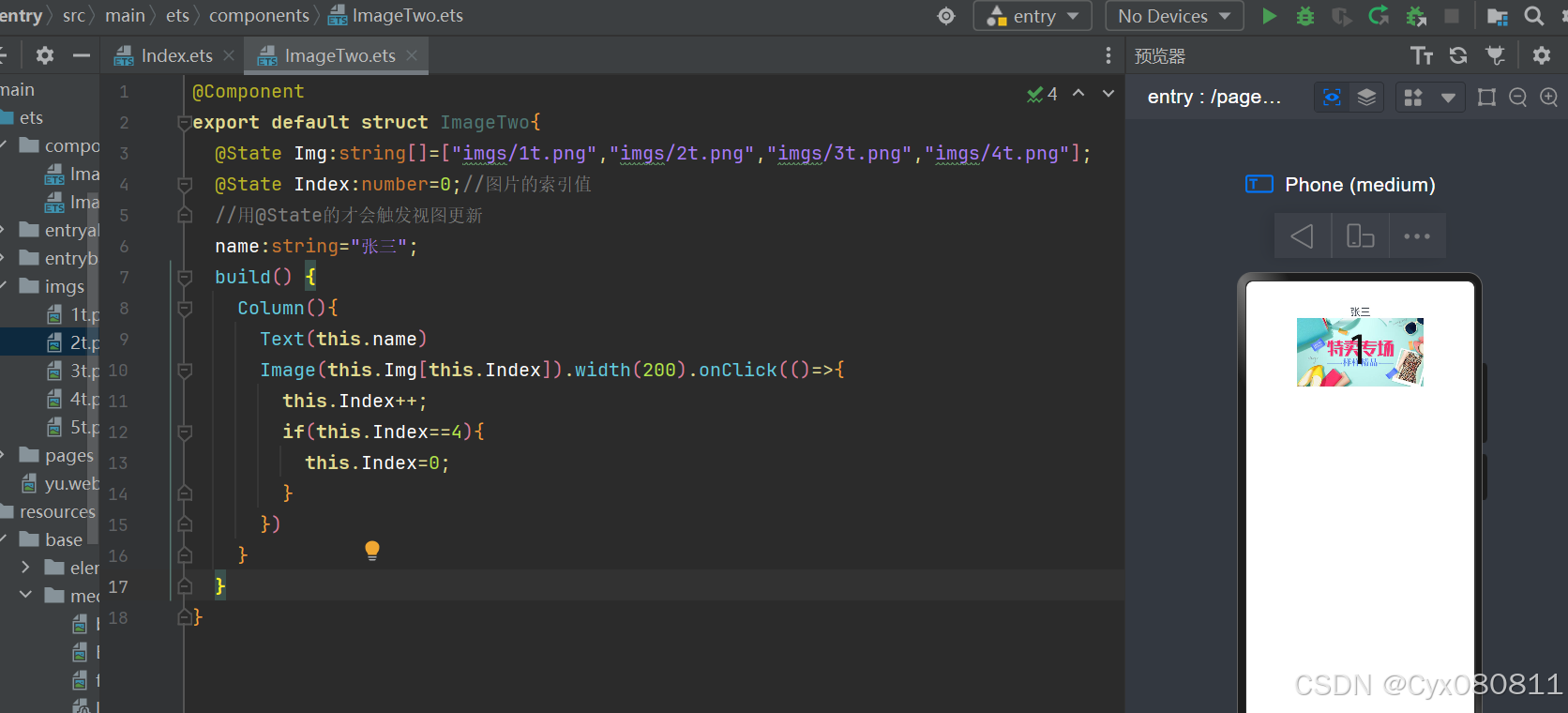Click the Text(this.name) code line
Viewport: 1568px width, 713px height.
(x=343, y=339)
